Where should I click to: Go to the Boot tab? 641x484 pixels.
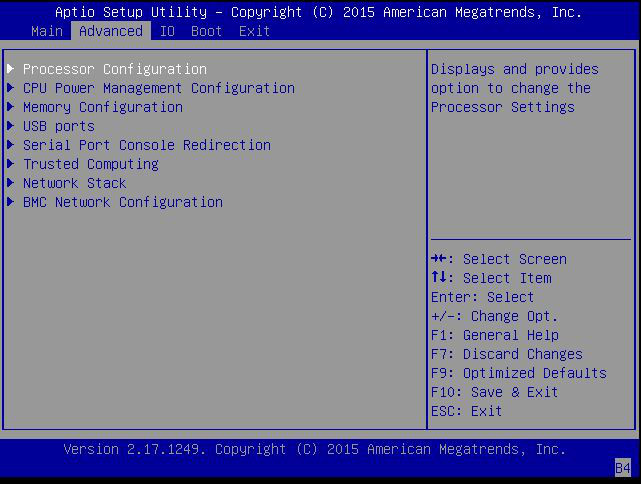pyautogui.click(x=206, y=31)
